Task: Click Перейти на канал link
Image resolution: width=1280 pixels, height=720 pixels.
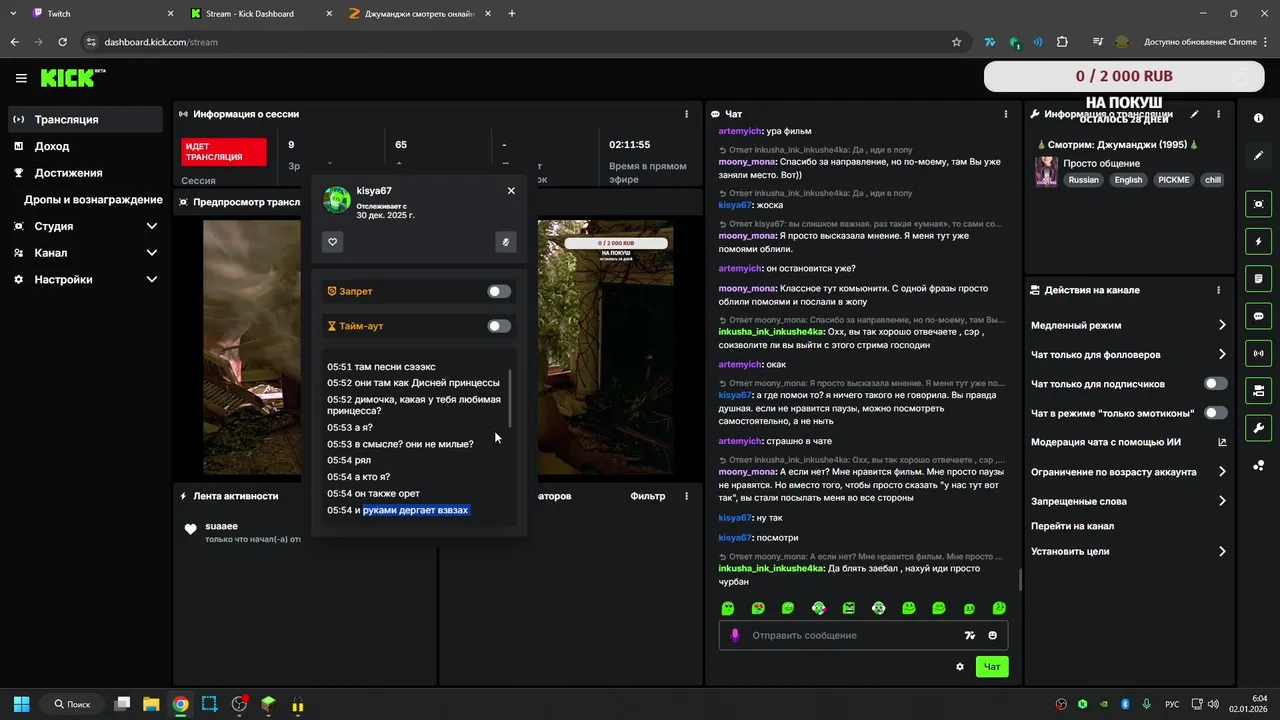Action: tap(1072, 526)
